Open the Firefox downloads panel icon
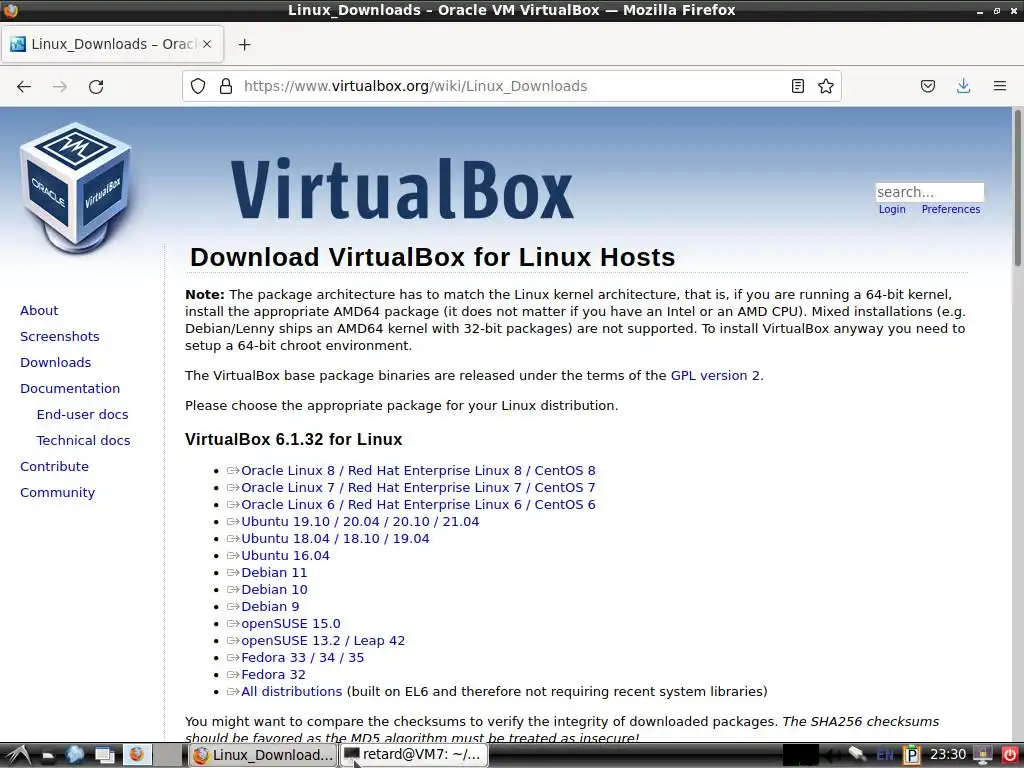1024x768 pixels. (963, 86)
